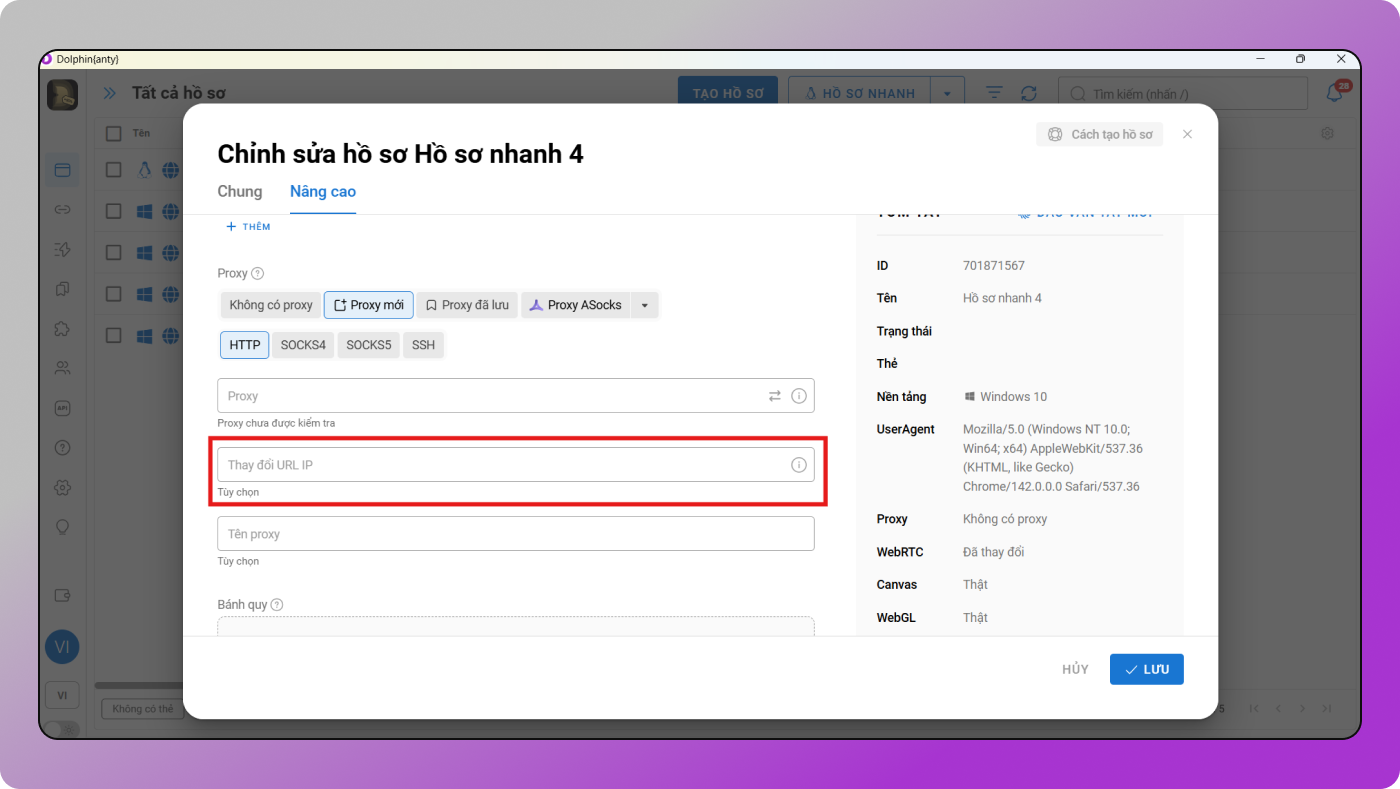Open the extensions puzzle icon in sidebar

tap(62, 329)
